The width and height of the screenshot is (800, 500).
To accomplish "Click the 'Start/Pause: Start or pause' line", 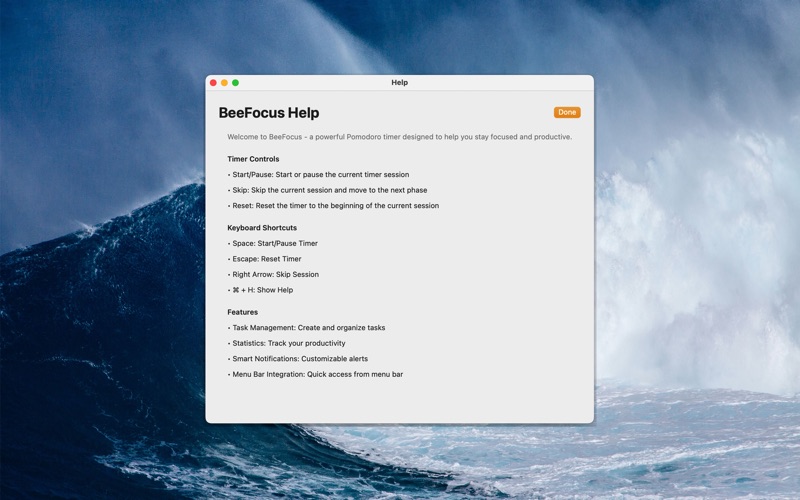I will 318,174.
